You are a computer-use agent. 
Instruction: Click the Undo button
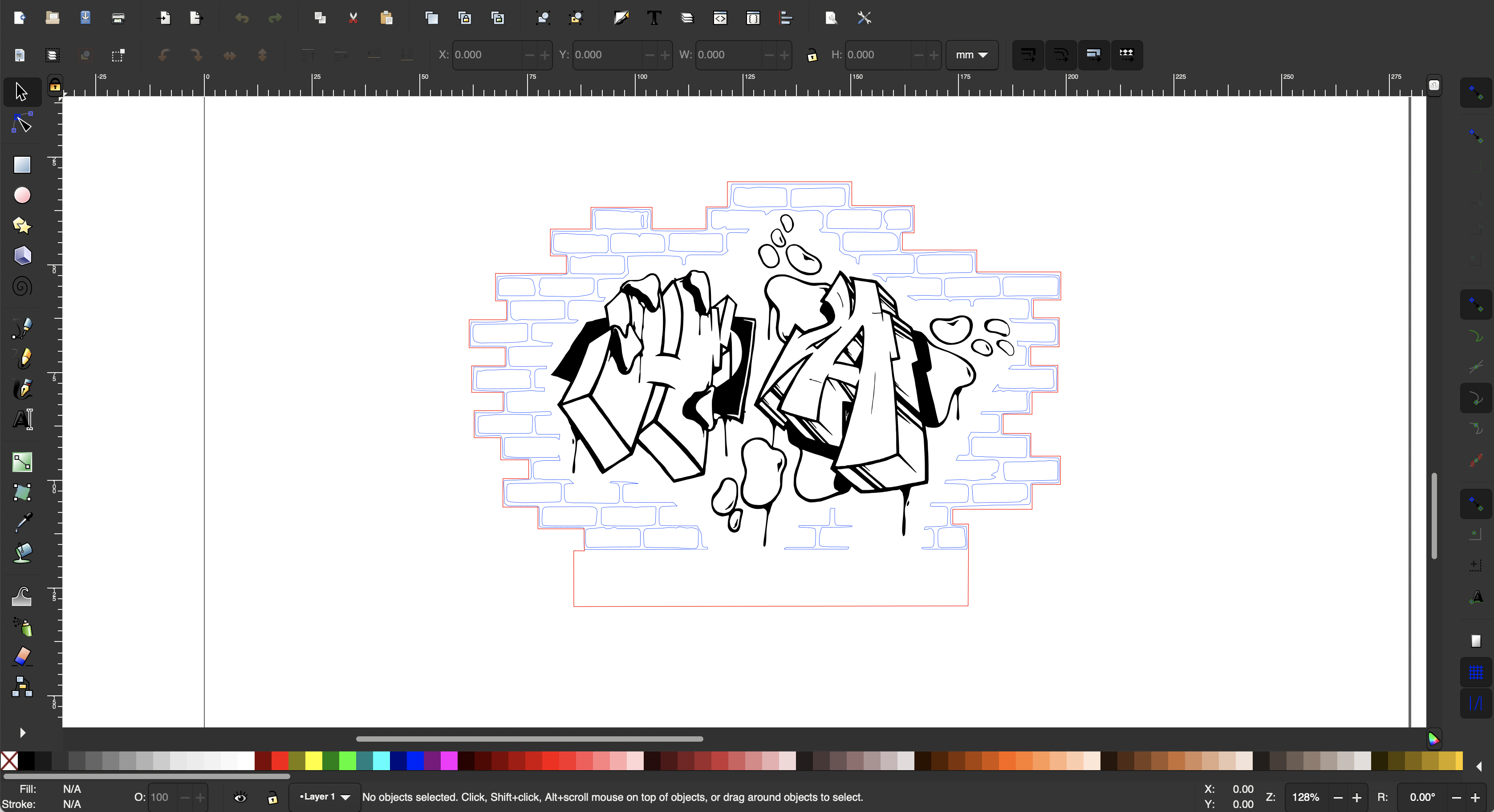[242, 18]
